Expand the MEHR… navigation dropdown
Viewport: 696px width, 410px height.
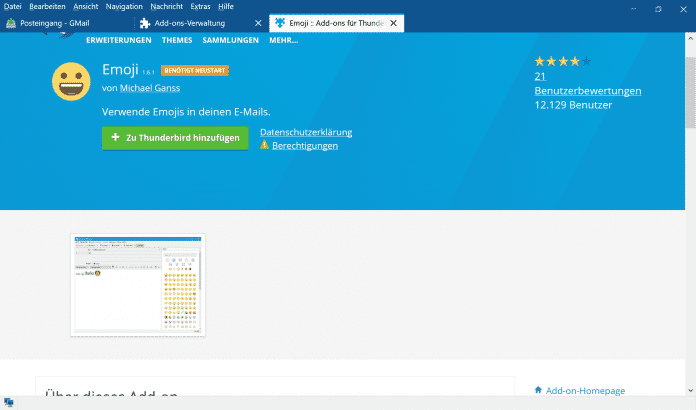tap(283, 40)
